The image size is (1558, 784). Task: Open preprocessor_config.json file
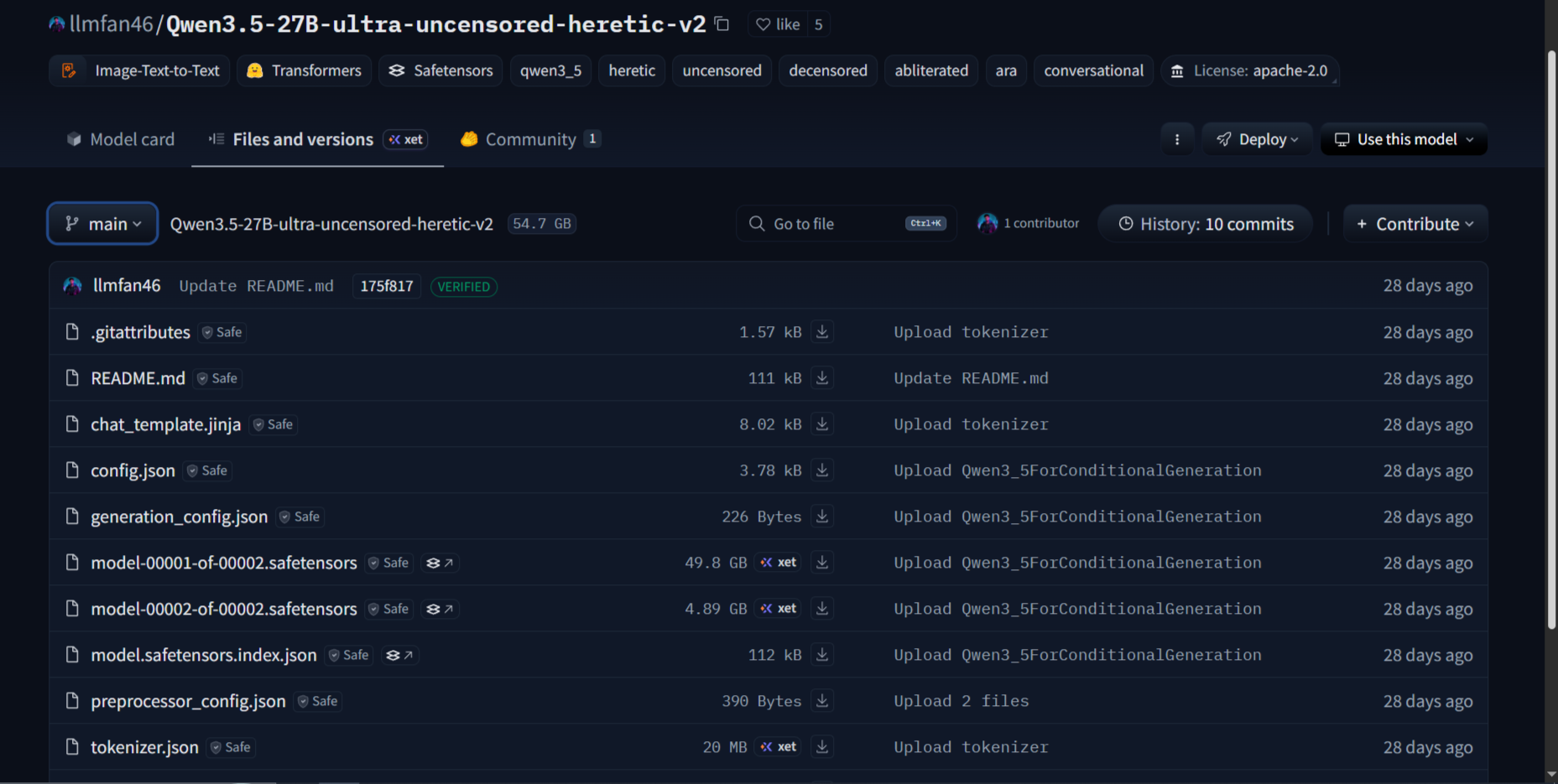pyautogui.click(x=189, y=701)
